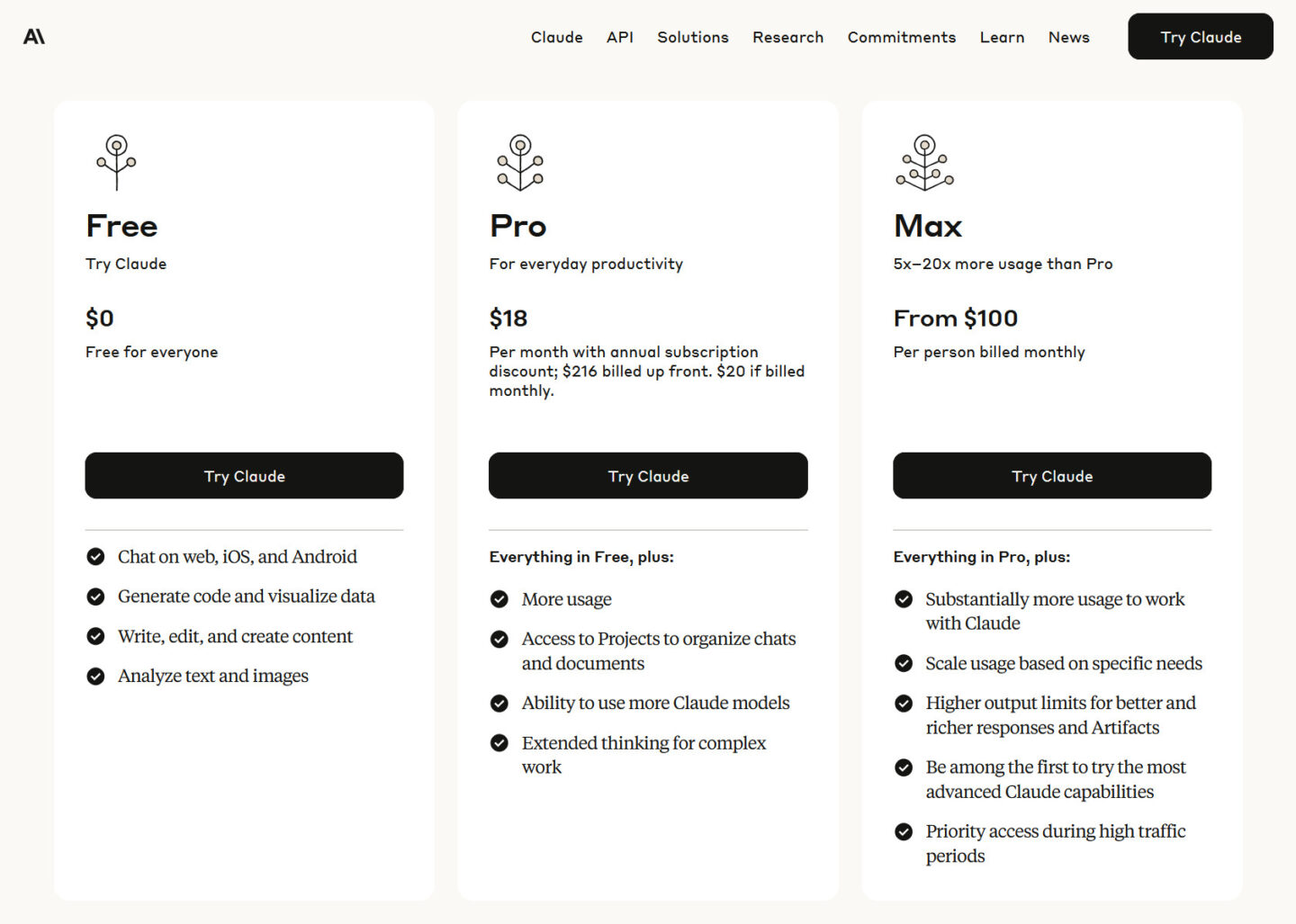Screen dimensions: 1296x924
Task: Click the checkmark beside 'Priority access during high traffic periods'
Action: tap(904, 830)
